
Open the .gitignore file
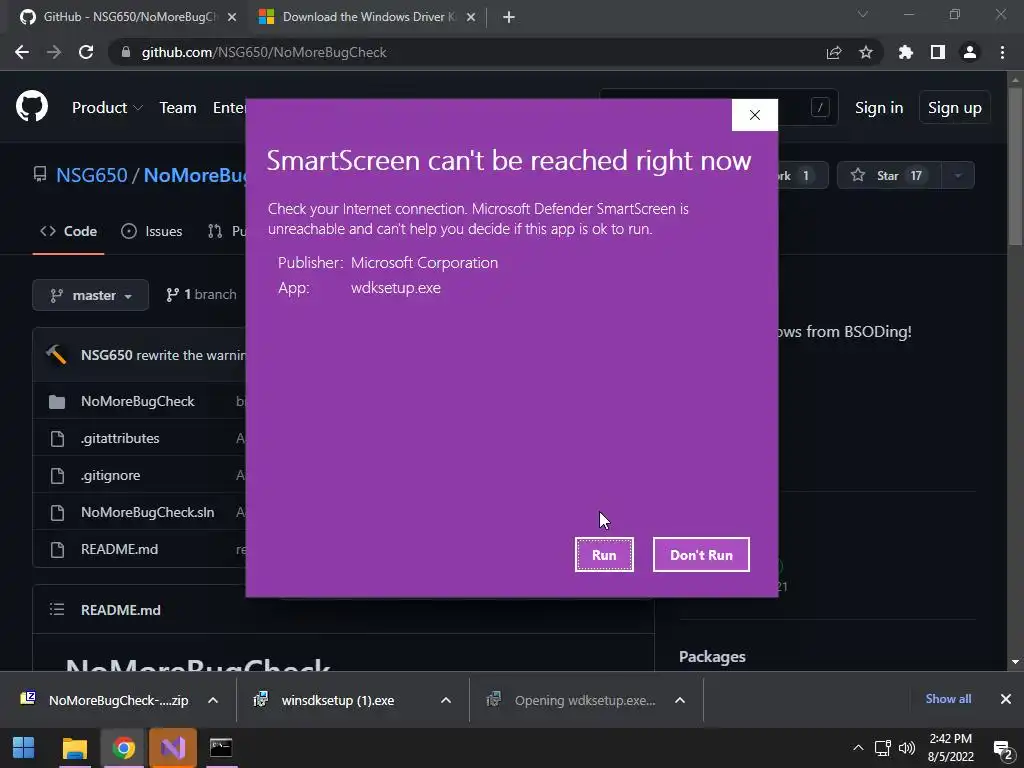110,475
